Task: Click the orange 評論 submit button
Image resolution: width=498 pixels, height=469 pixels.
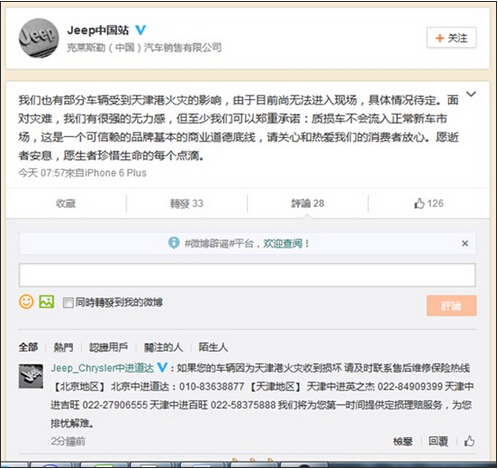Action: 451,305
